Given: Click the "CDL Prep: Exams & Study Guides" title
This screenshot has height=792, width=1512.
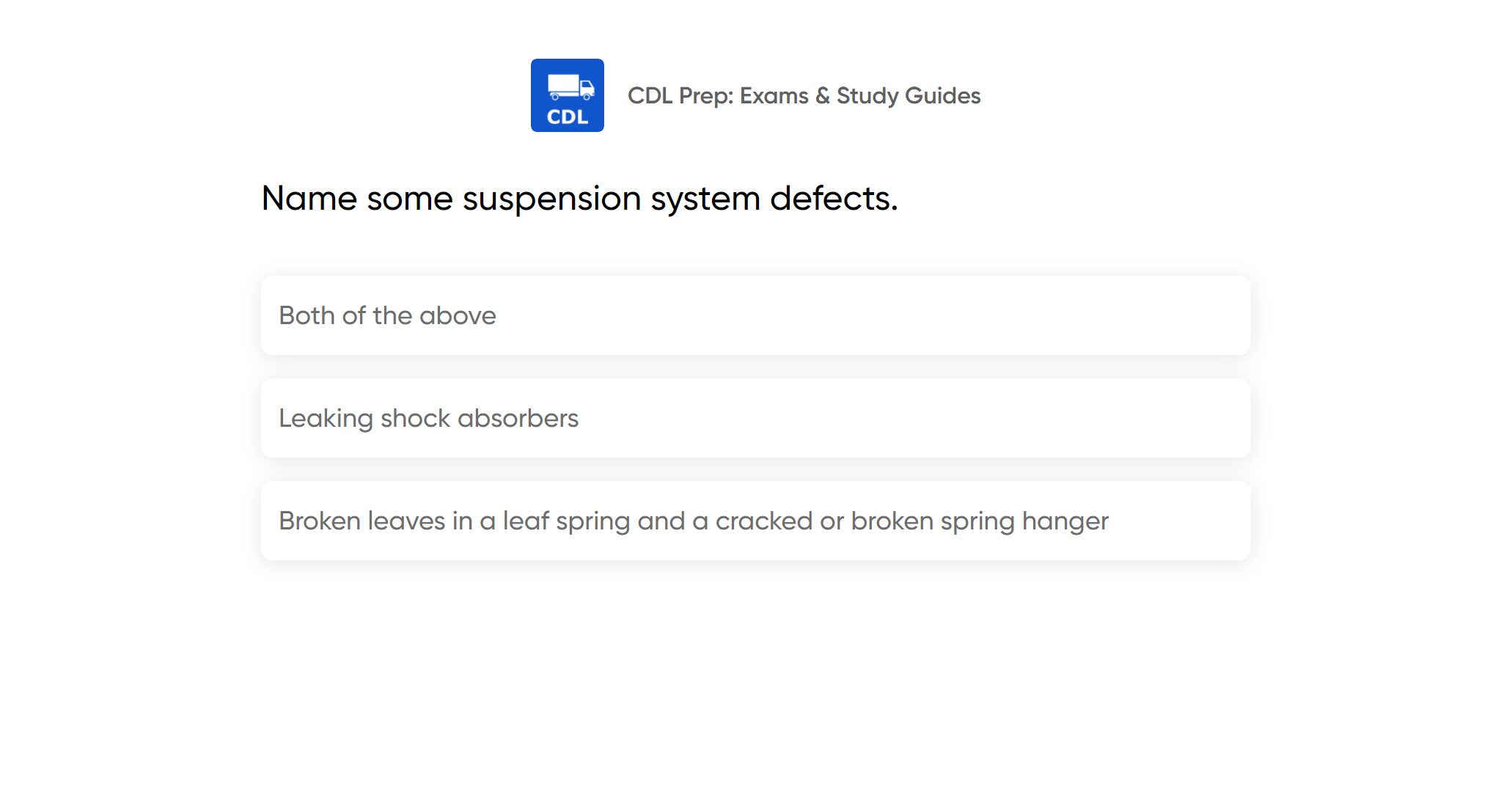Looking at the screenshot, I should [804, 95].
